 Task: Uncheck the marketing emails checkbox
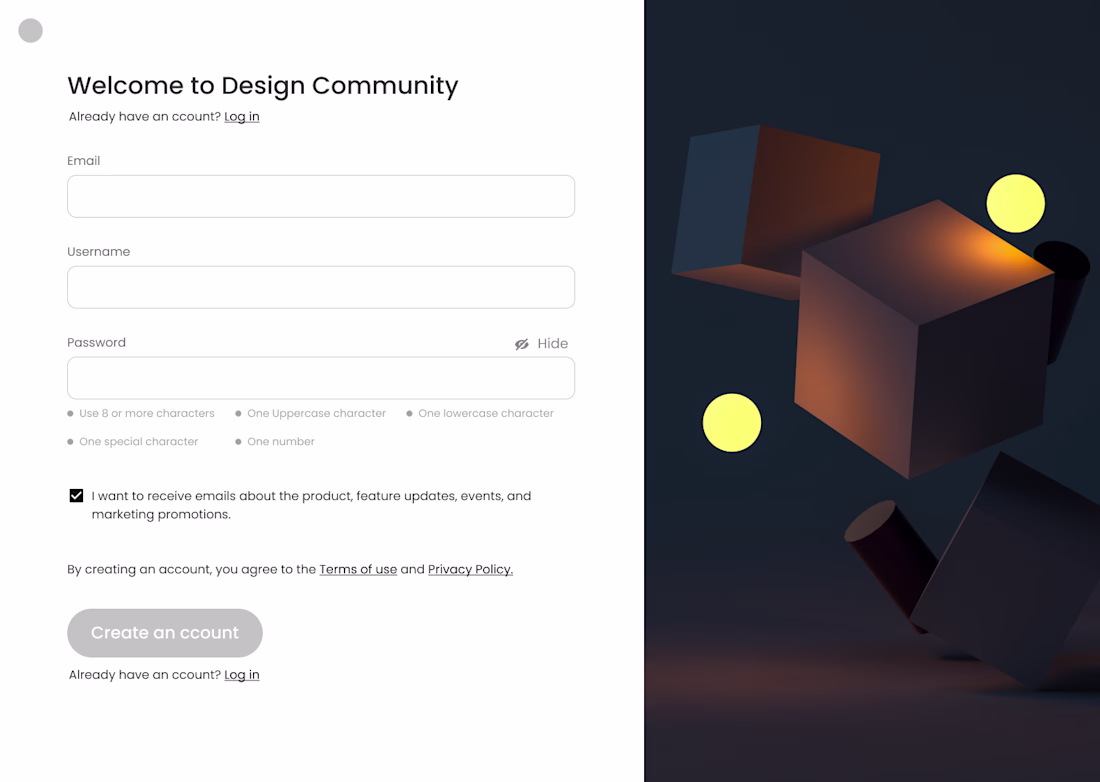pos(76,496)
